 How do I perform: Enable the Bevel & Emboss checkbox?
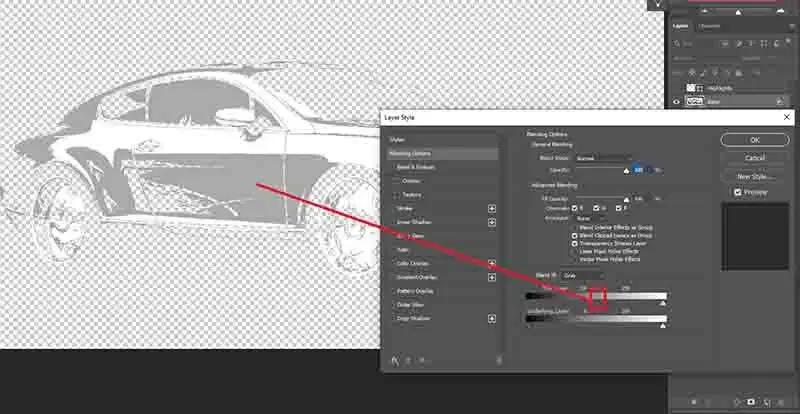click(x=393, y=167)
